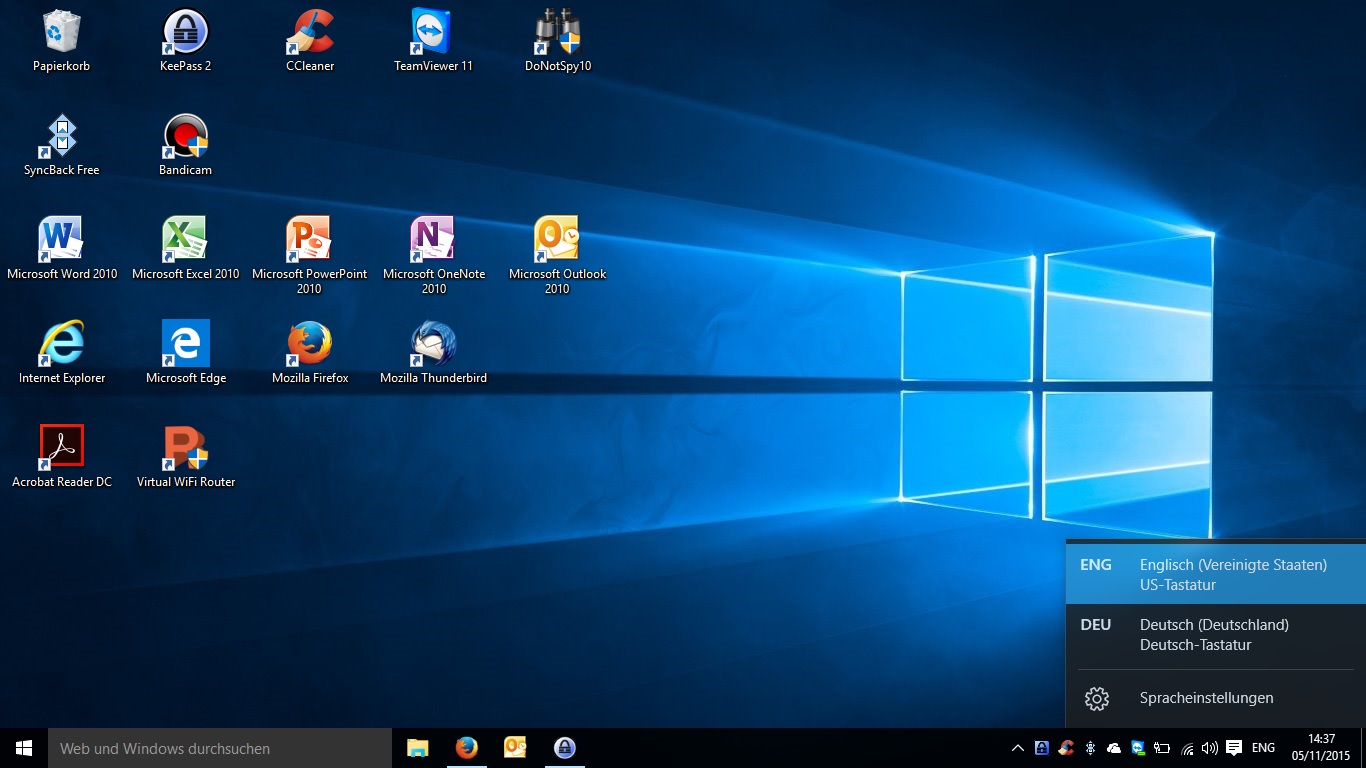This screenshot has height=768, width=1366.
Task: Select Deutsch (Deutschland) keyboard layout
Action: (1214, 634)
